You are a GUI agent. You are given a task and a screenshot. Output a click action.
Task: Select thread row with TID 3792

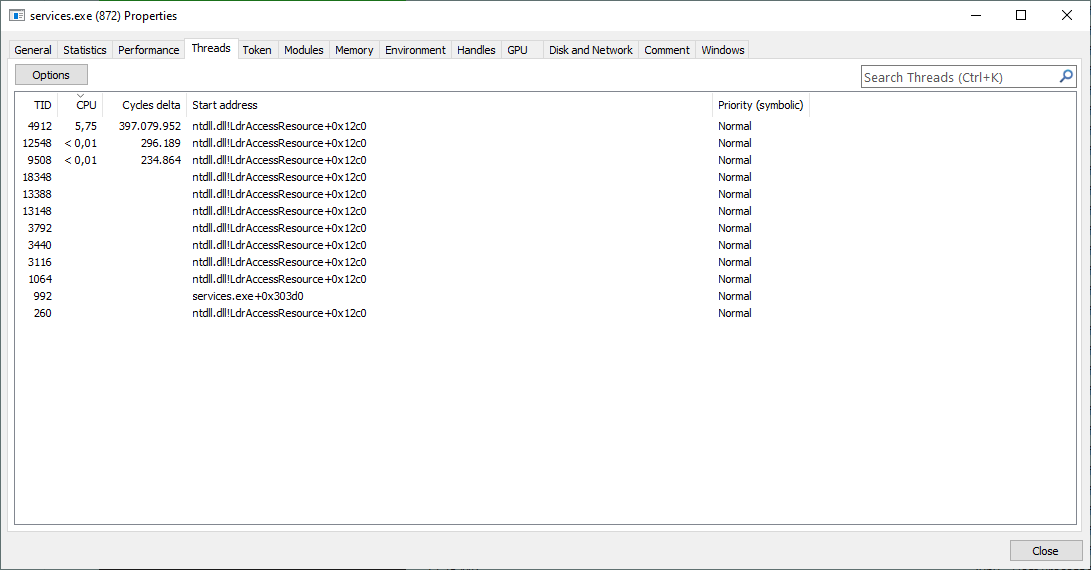[545, 228]
